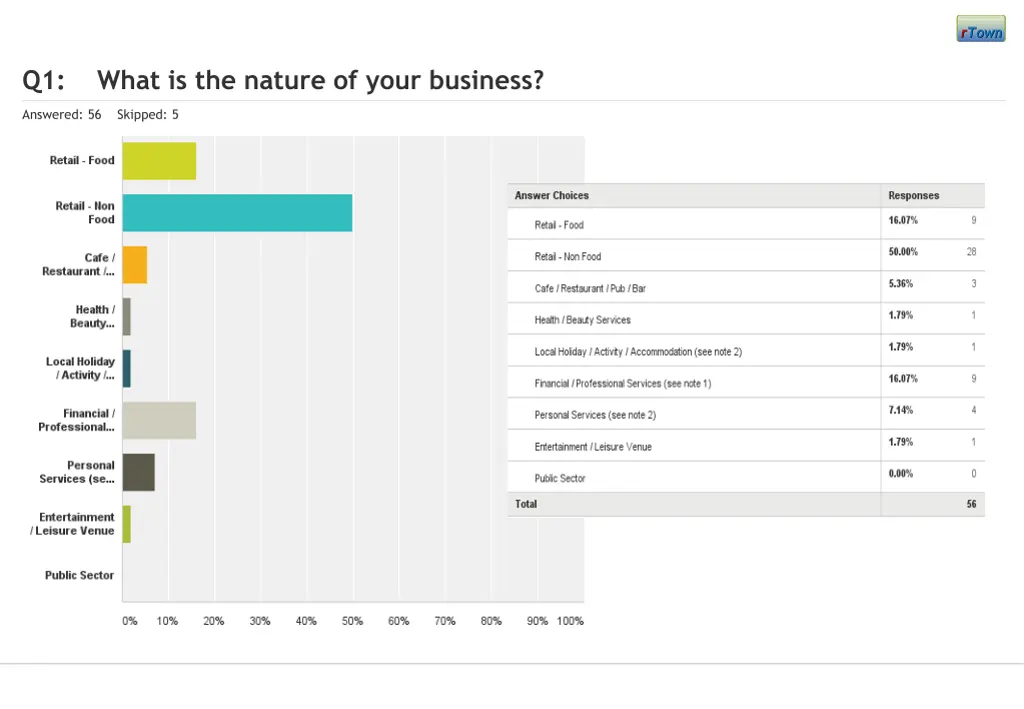
Task: Click the Public Sector chart axis label
Action: pos(79,576)
